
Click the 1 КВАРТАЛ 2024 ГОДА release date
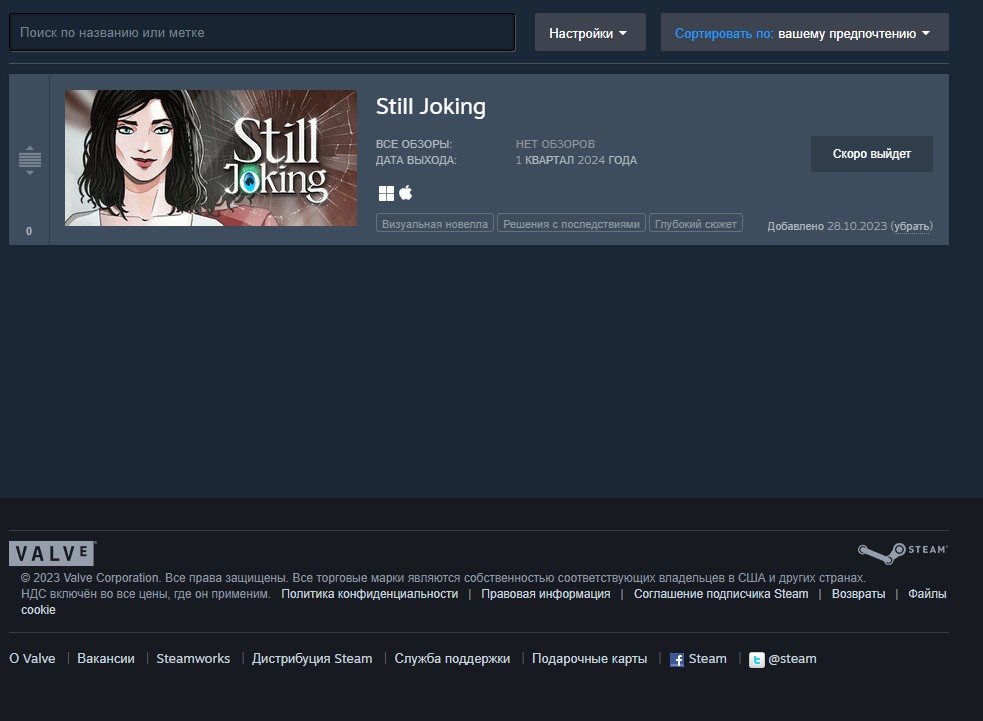tap(576, 161)
